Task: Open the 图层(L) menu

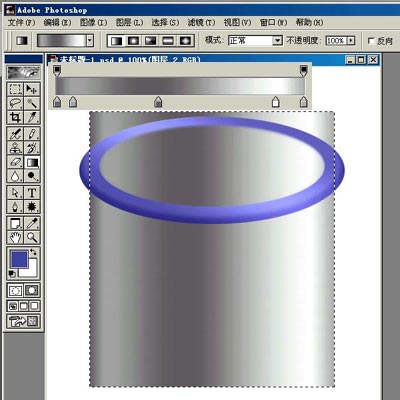Action: (129, 22)
